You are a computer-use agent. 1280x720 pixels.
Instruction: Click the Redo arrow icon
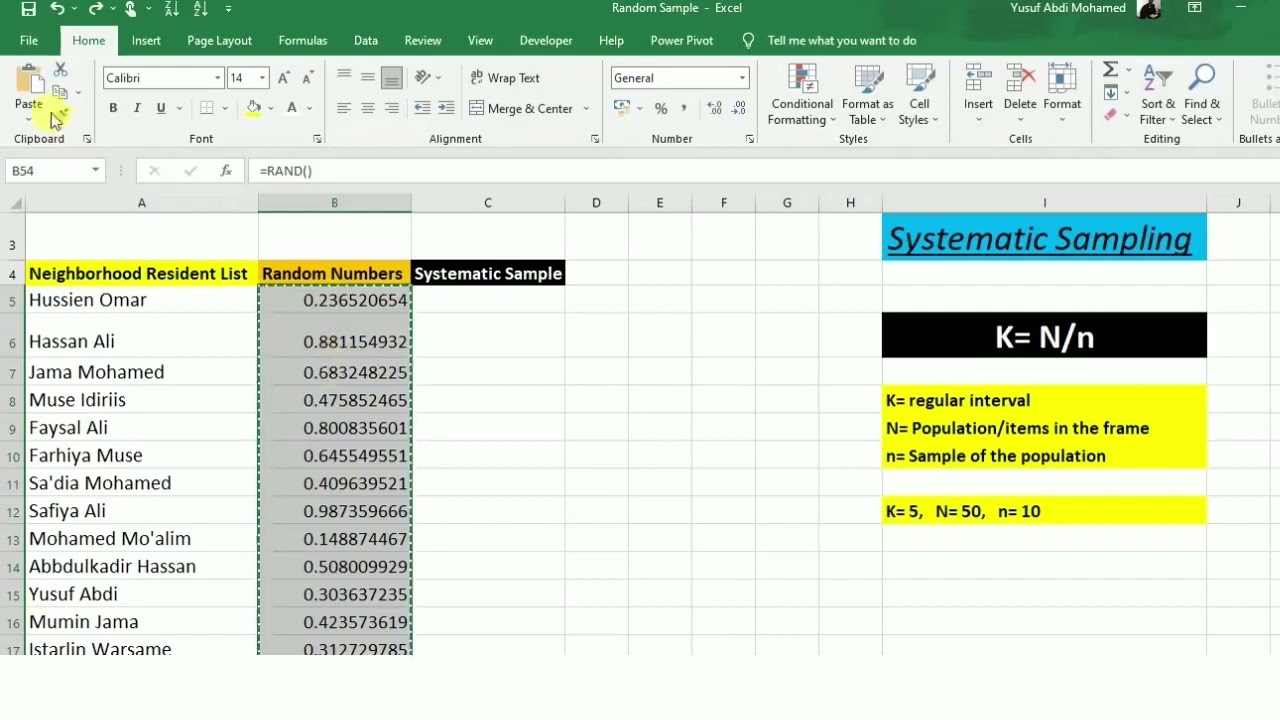[95, 9]
